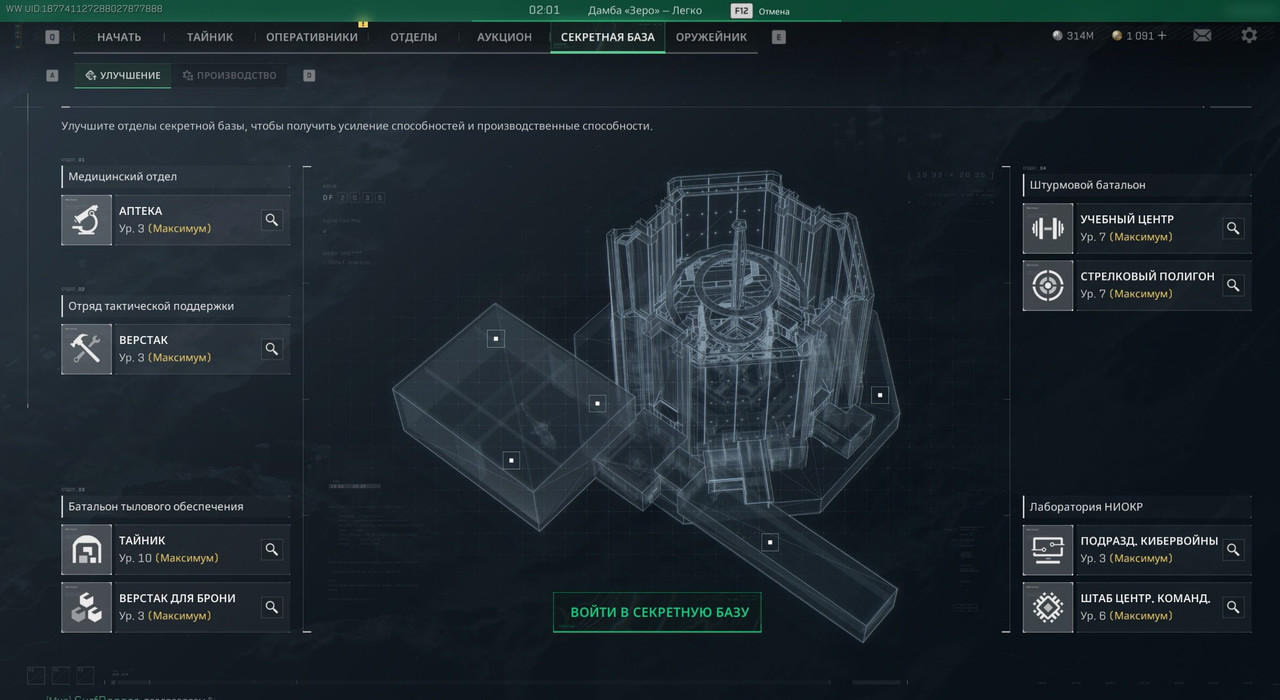
Task: Click the D key hint icon
Action: tap(309, 75)
